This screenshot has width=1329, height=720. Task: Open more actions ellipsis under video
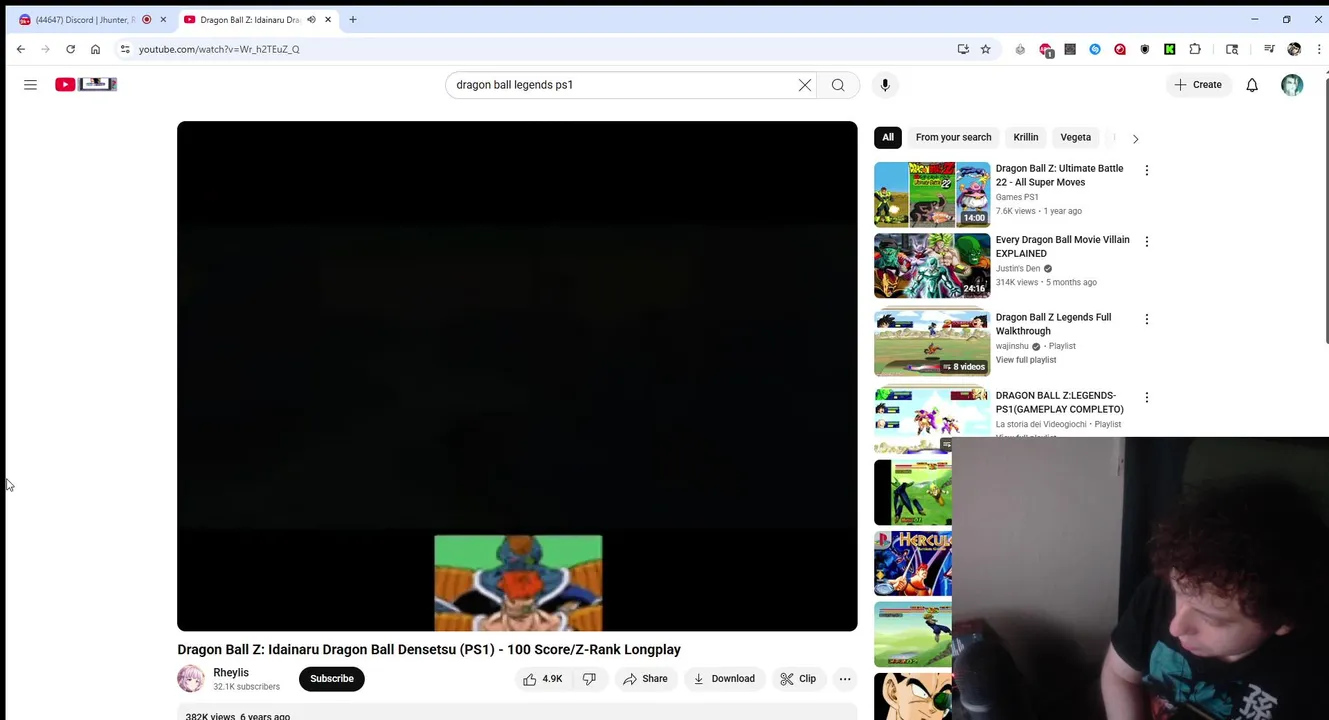(x=845, y=679)
